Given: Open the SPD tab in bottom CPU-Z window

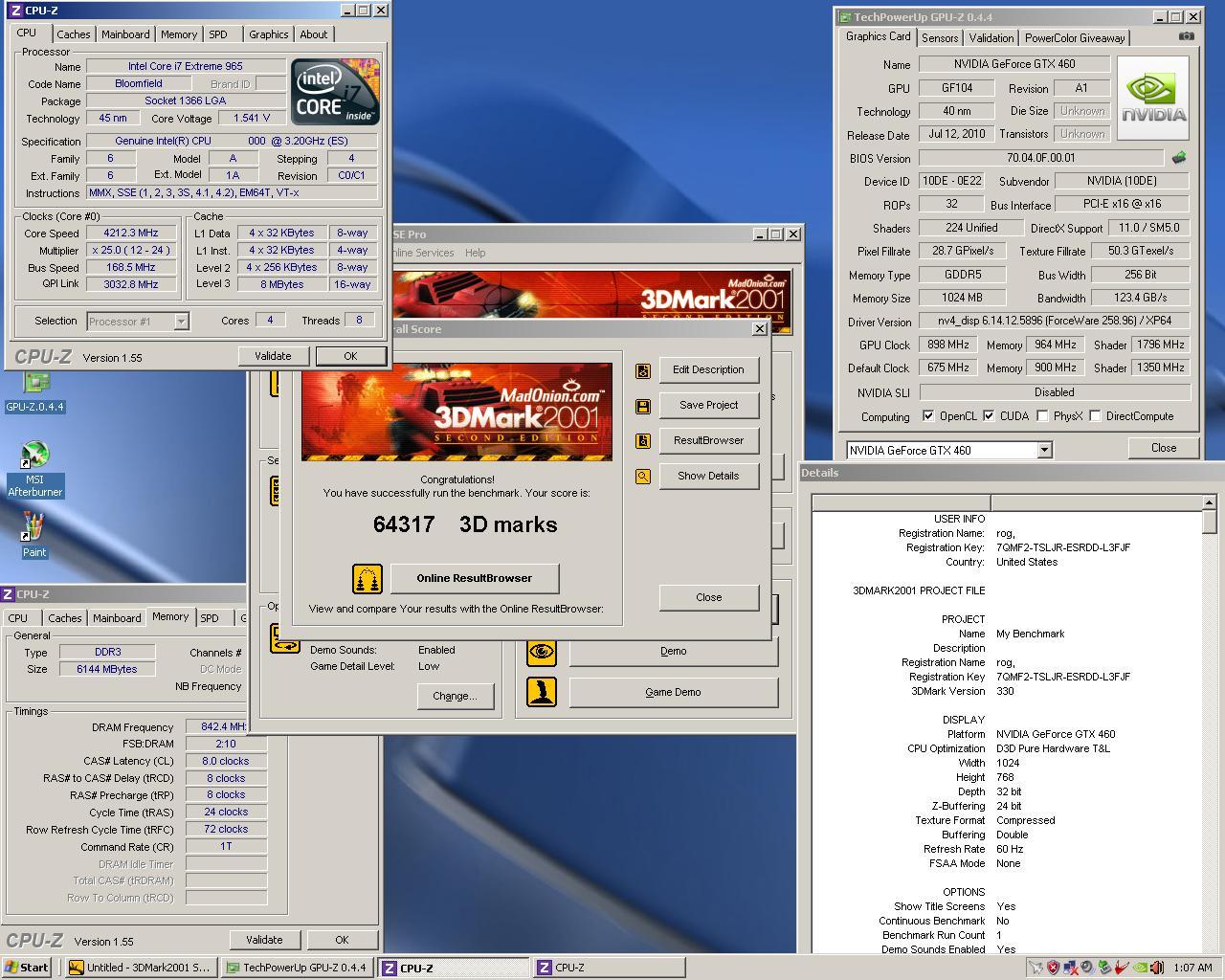Looking at the screenshot, I should tap(210, 618).
